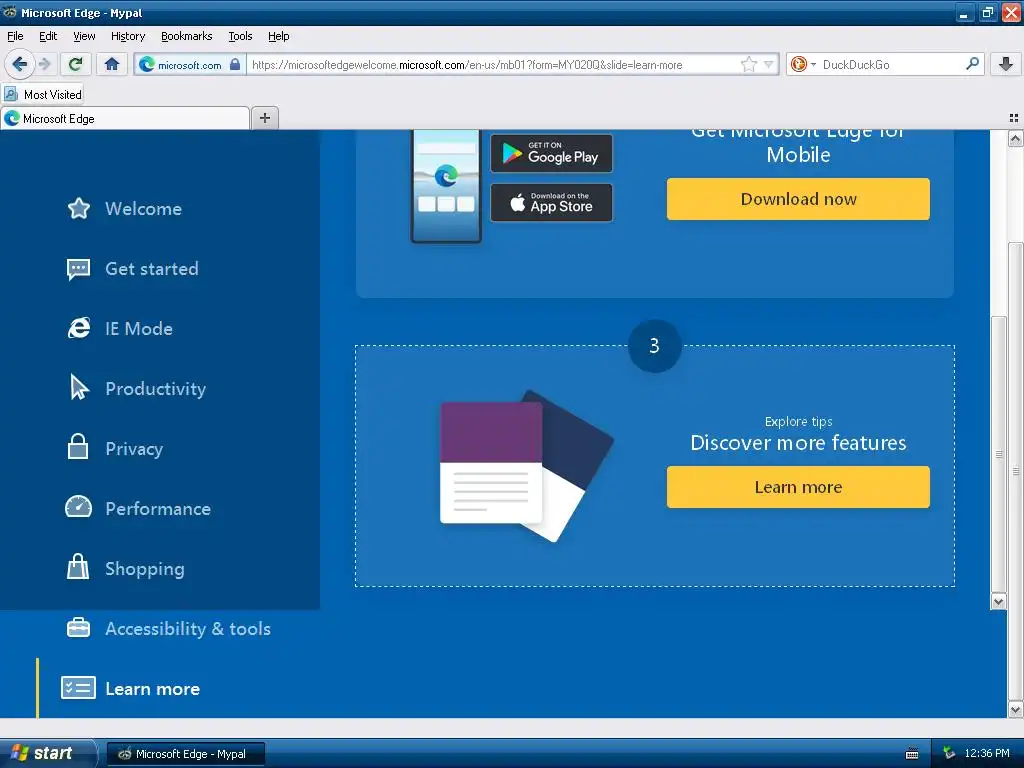Click the yellow Download now button
1024x768 pixels.
(798, 199)
